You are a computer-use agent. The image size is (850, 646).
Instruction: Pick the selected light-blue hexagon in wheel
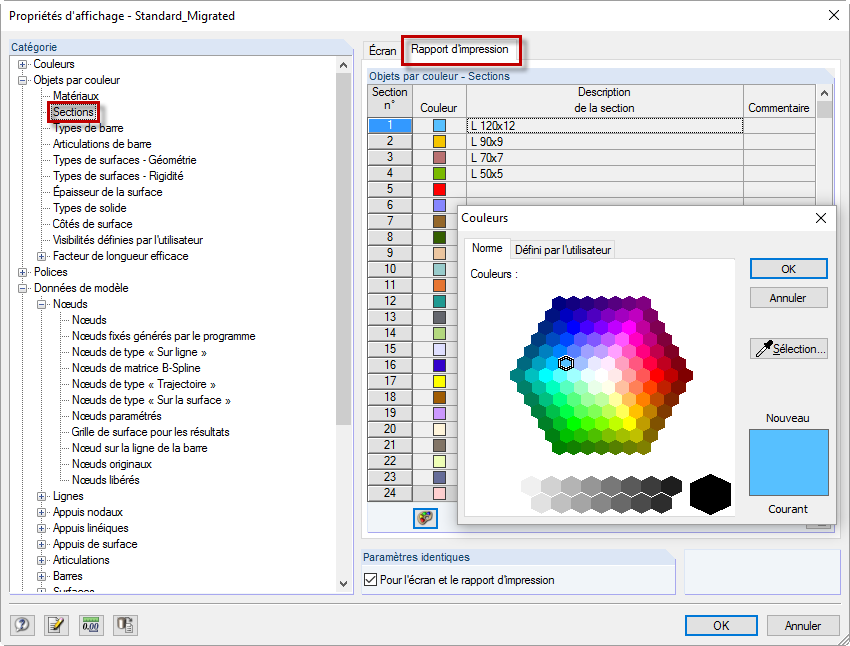tap(566, 363)
